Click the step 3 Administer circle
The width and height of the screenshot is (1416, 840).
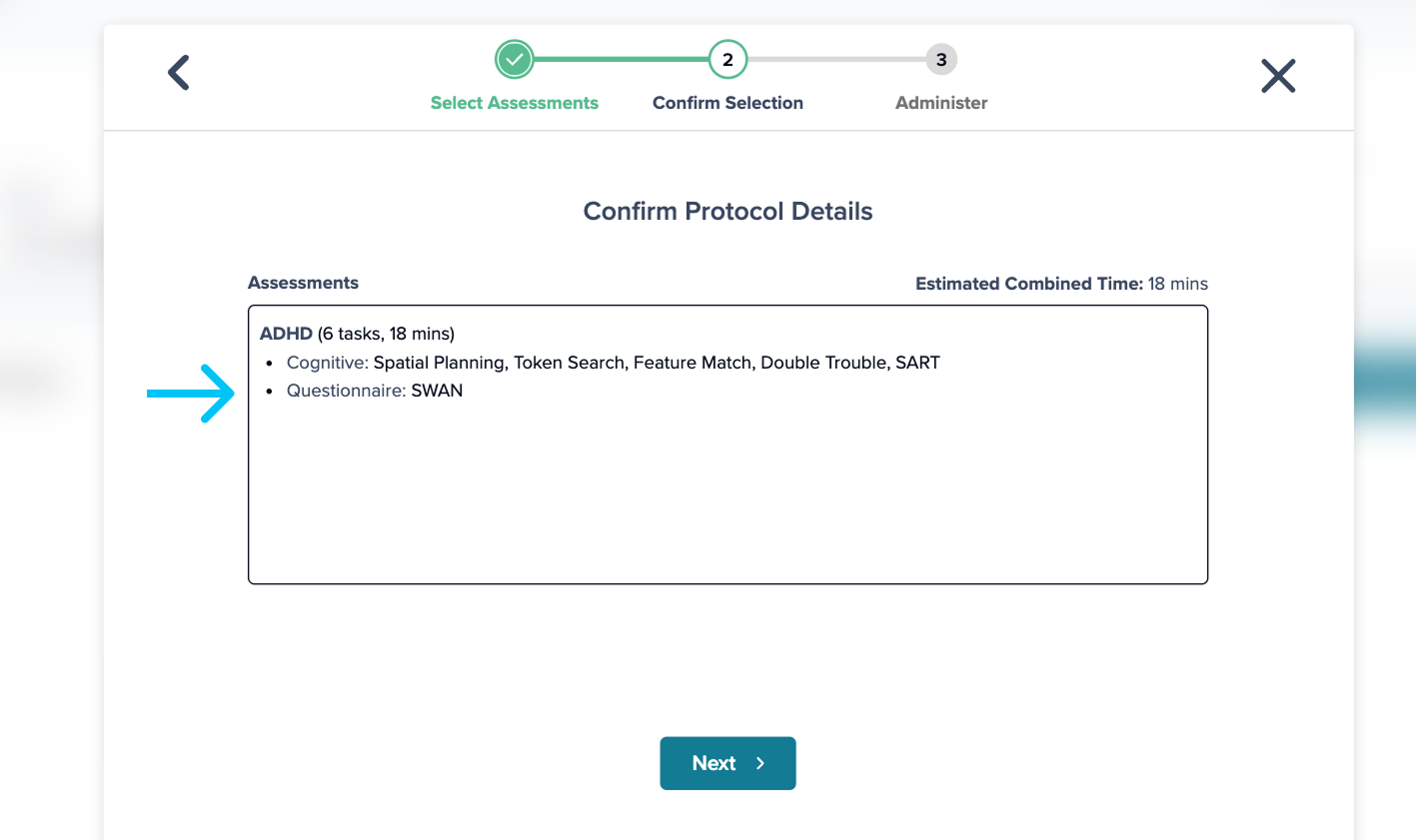[940, 59]
